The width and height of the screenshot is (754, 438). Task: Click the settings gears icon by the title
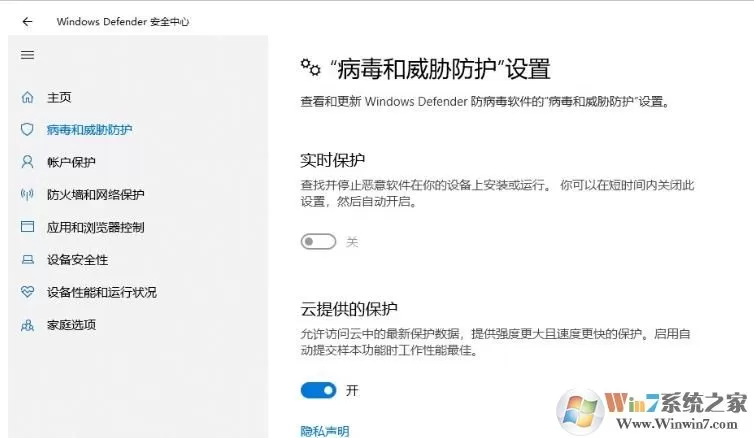(x=311, y=67)
